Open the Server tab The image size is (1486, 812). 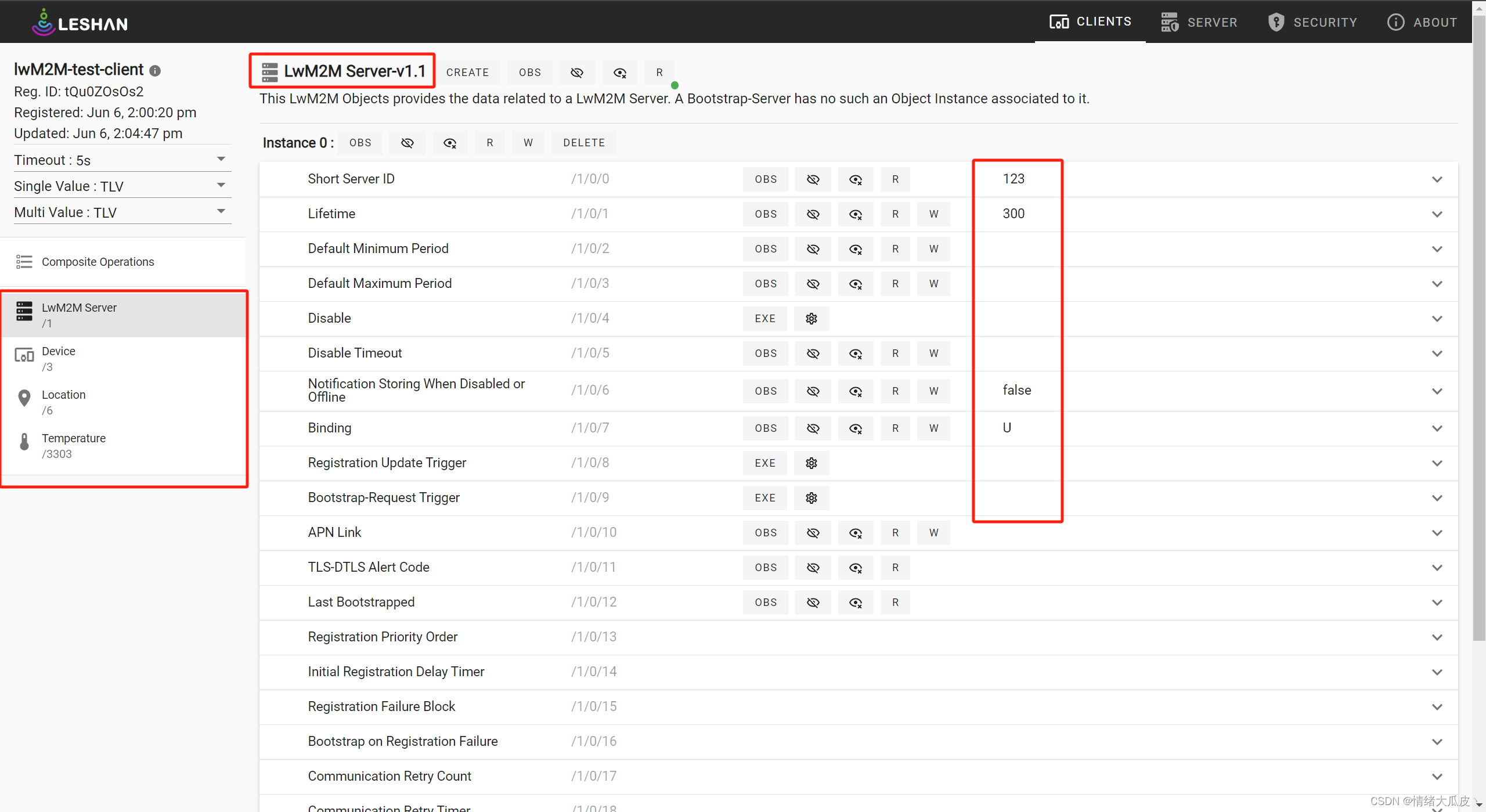[x=1199, y=22]
